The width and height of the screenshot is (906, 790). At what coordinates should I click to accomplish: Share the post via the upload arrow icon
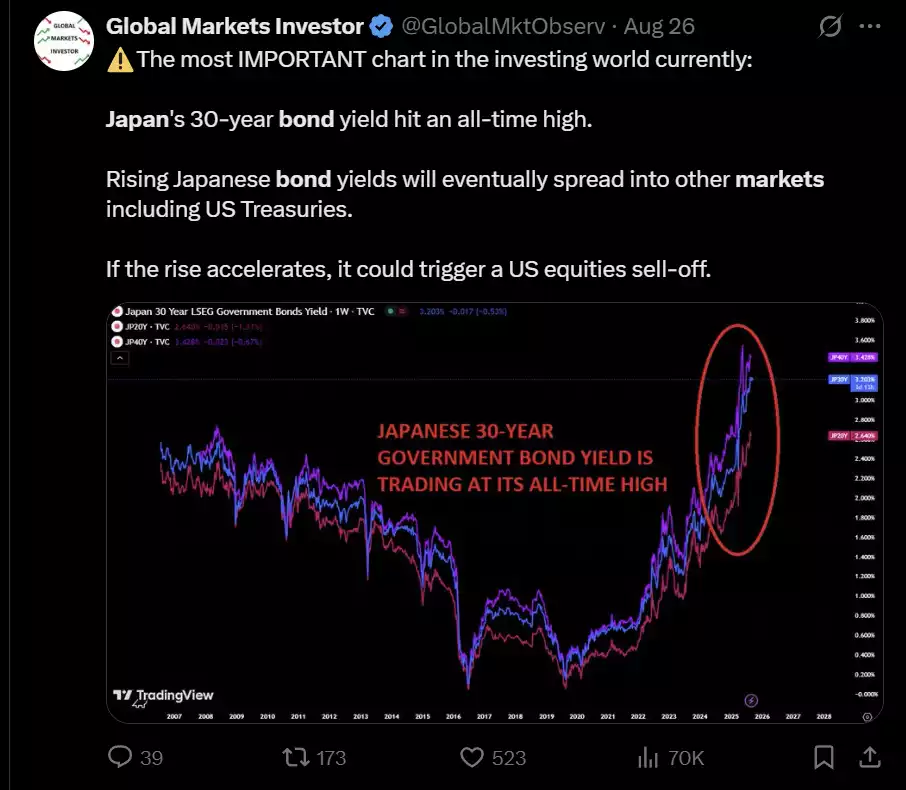pos(869,756)
